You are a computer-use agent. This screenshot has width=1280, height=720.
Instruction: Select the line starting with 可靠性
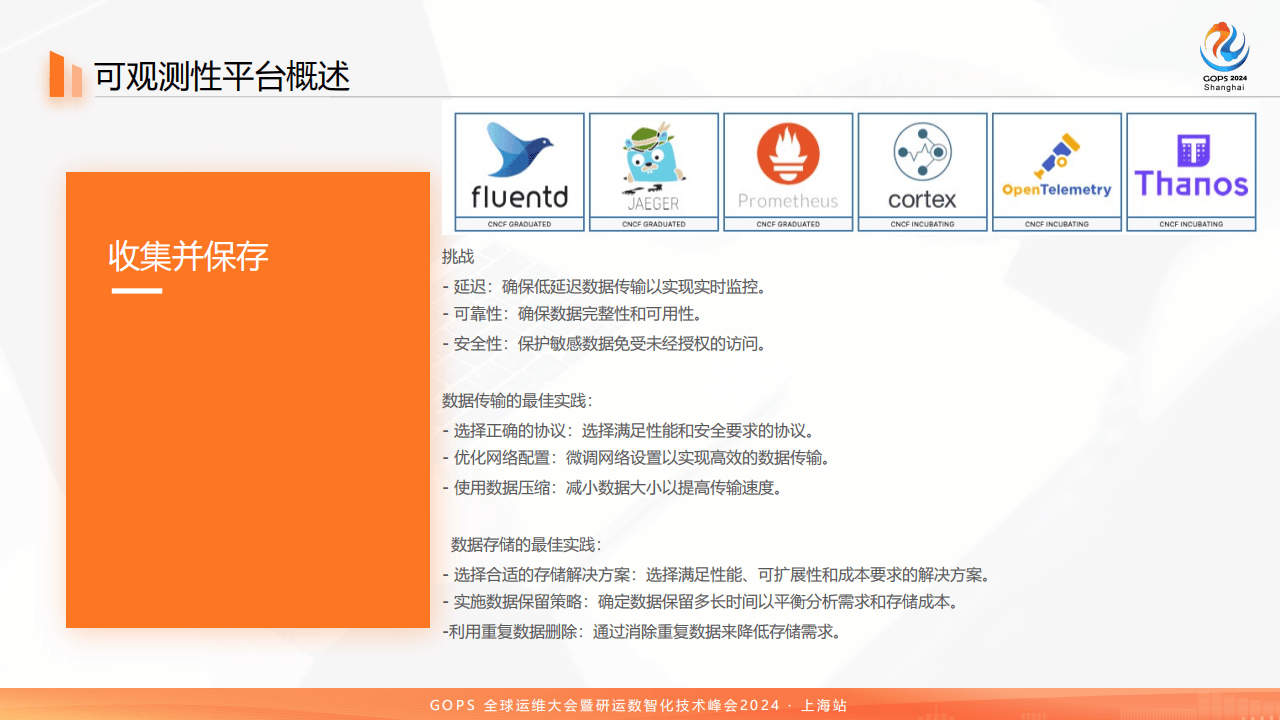573,315
